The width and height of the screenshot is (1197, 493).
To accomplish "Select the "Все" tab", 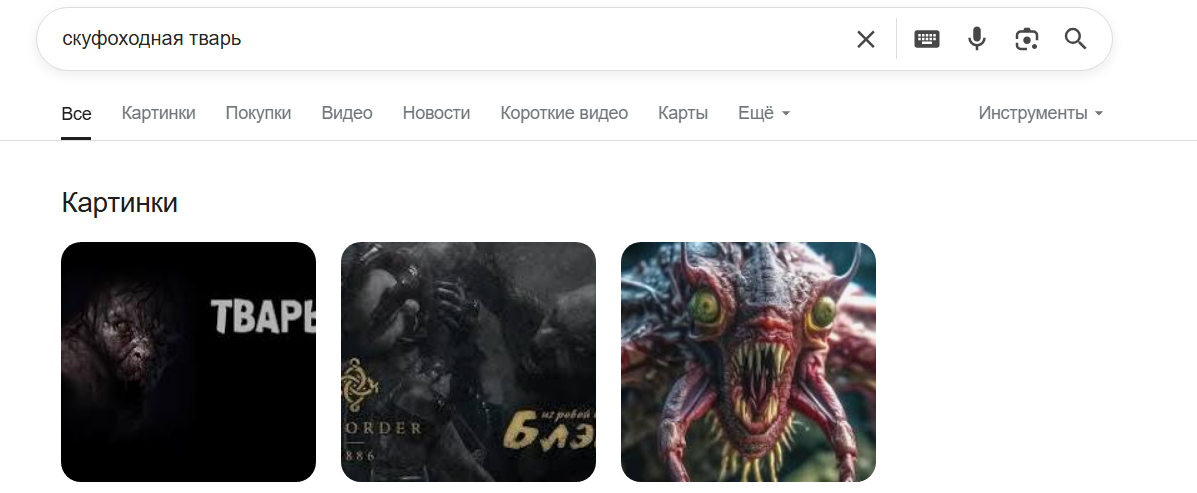I will 76,114.
